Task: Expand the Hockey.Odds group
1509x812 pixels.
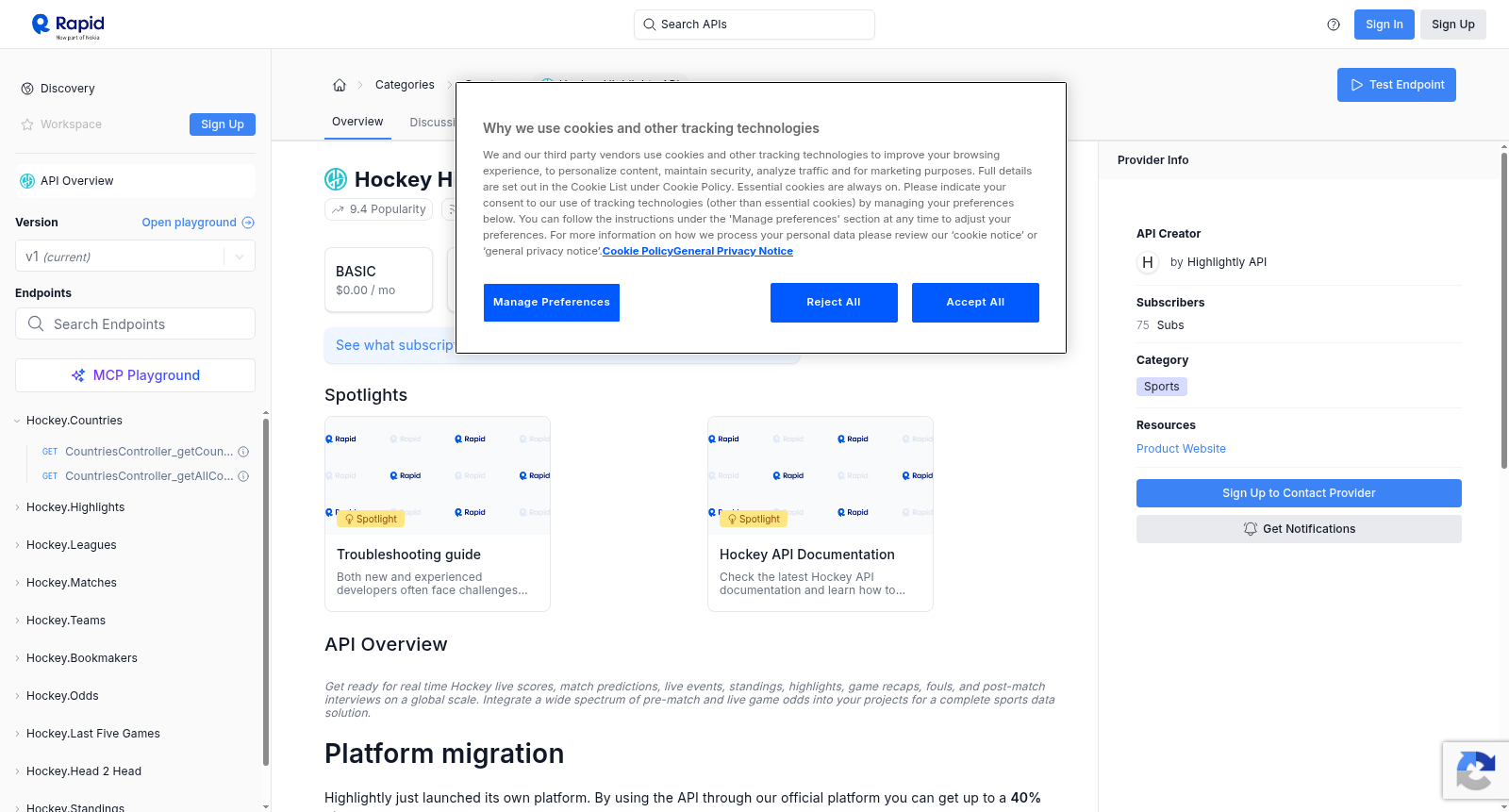Action: (x=18, y=696)
